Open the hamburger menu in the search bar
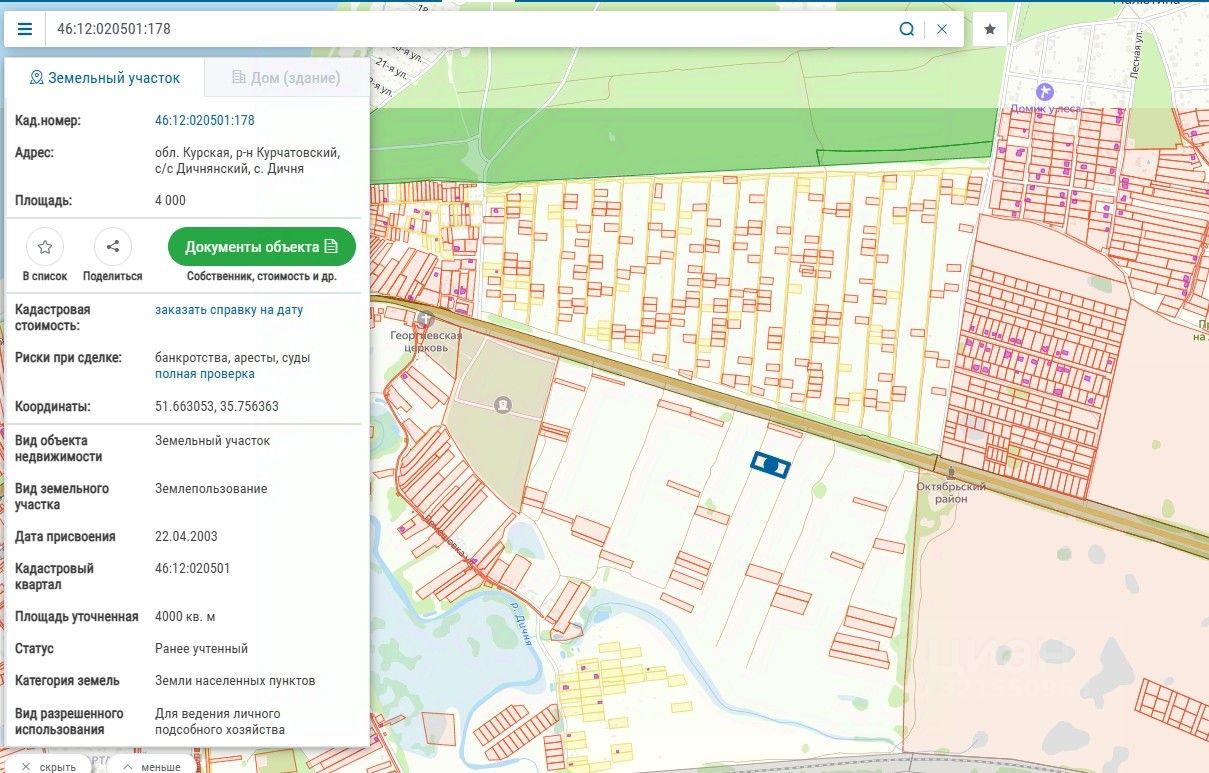The image size is (1209, 773). point(25,29)
